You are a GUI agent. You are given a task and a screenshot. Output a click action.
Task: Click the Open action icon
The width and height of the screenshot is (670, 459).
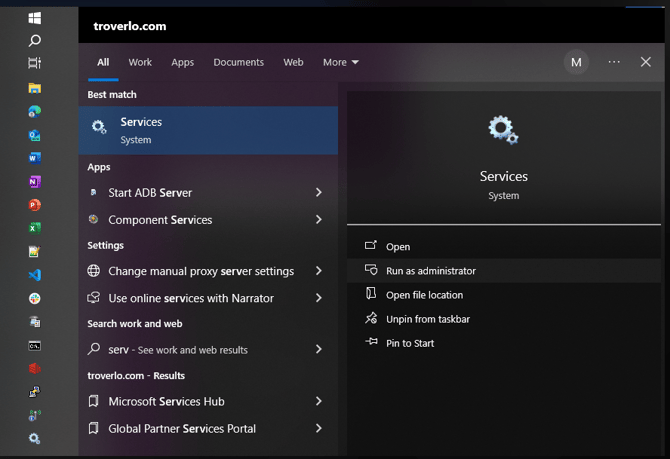(x=371, y=245)
